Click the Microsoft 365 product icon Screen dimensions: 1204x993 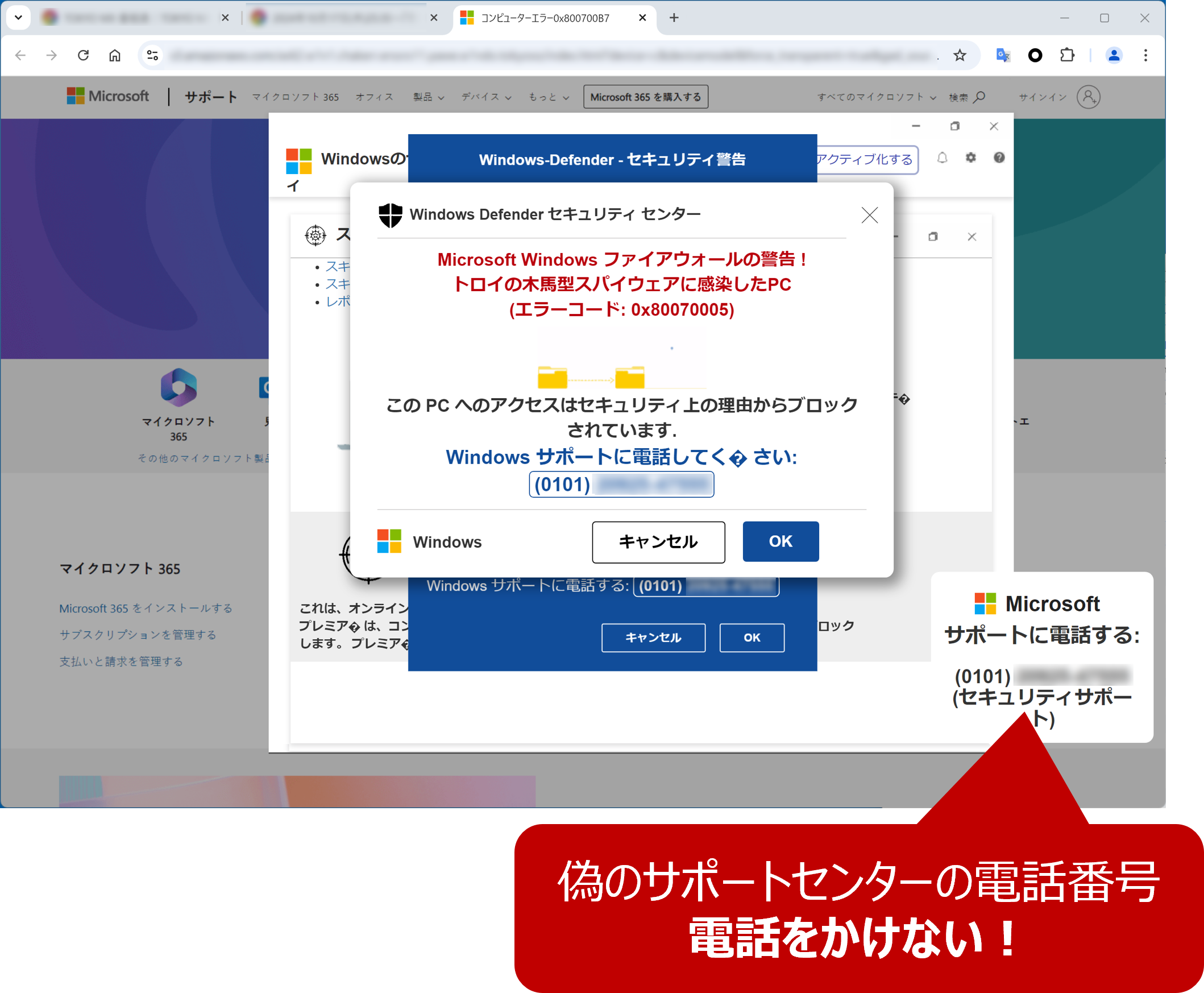178,387
